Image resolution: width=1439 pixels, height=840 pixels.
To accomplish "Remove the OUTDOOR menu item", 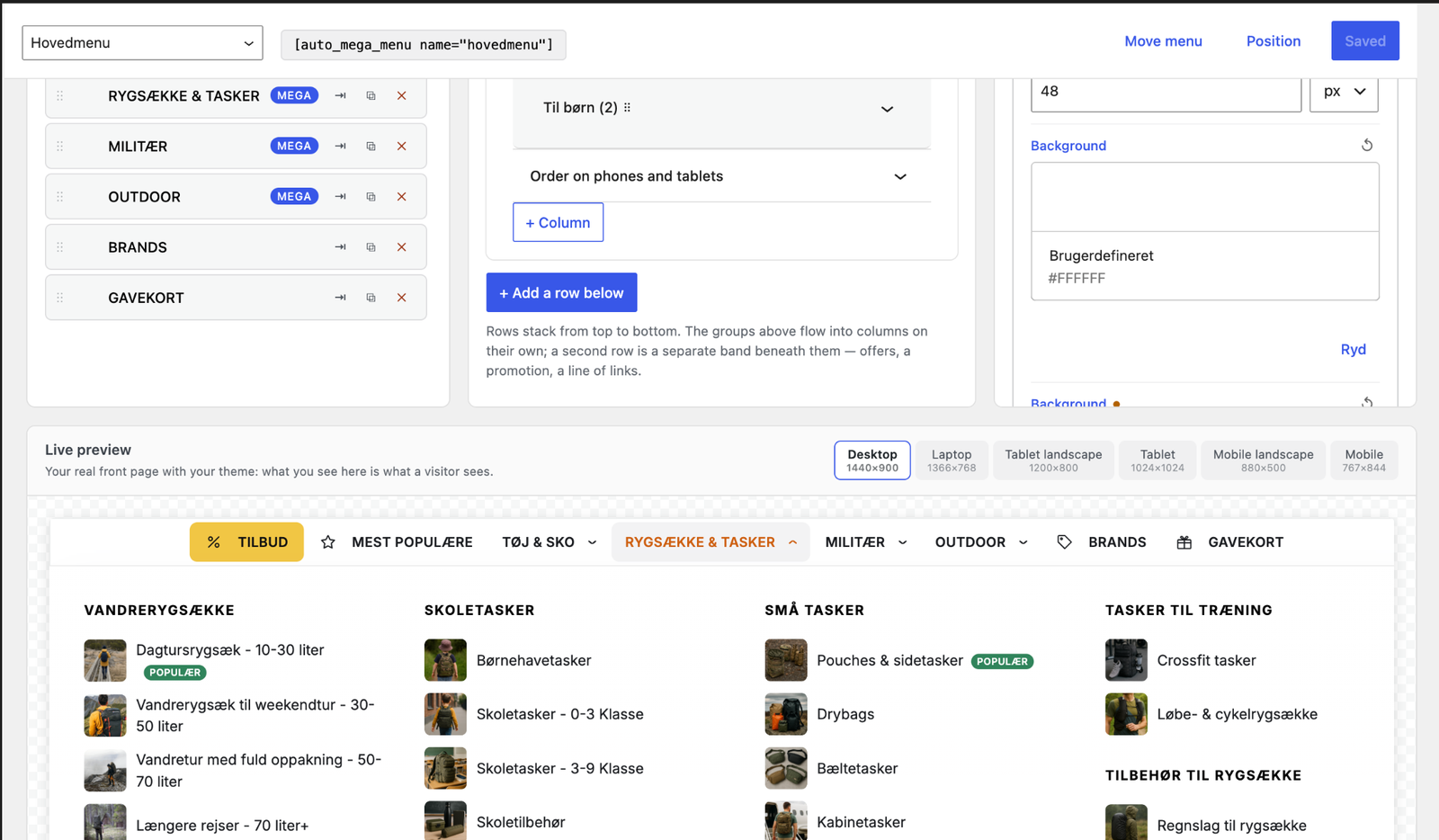I will (x=402, y=196).
